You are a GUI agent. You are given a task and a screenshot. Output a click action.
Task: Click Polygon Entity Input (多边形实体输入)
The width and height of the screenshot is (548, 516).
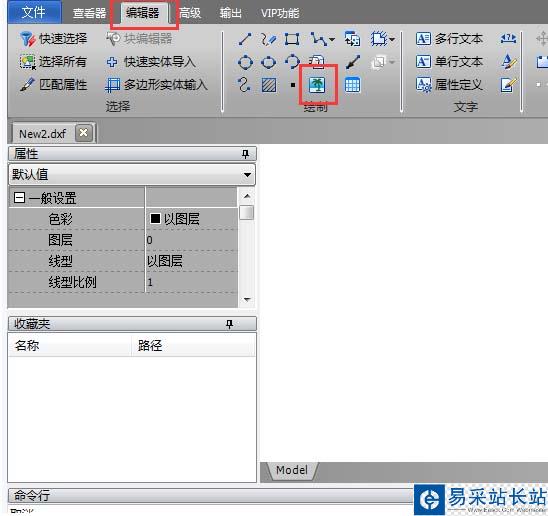click(x=156, y=85)
